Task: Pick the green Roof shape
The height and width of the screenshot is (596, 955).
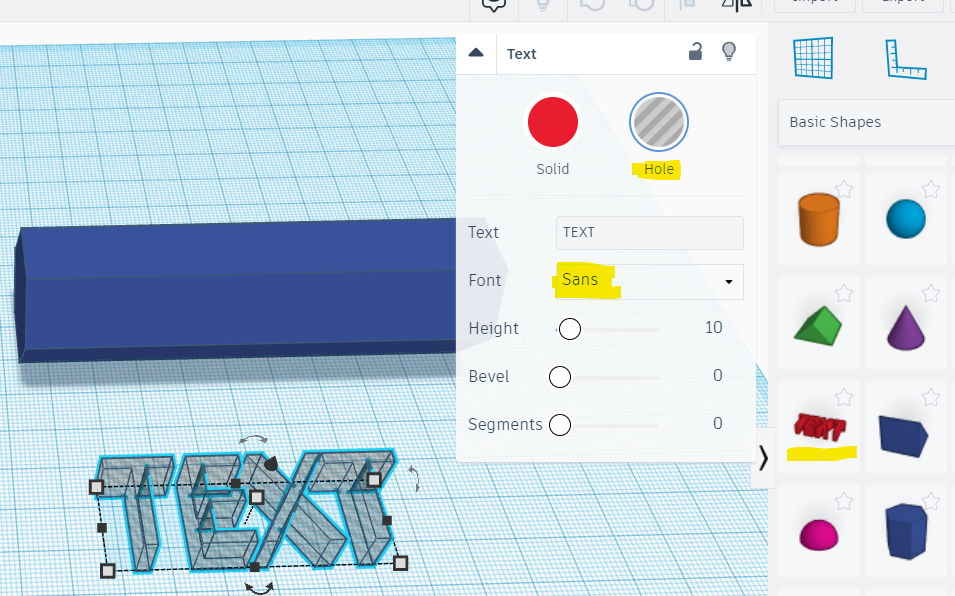Action: pos(818,326)
